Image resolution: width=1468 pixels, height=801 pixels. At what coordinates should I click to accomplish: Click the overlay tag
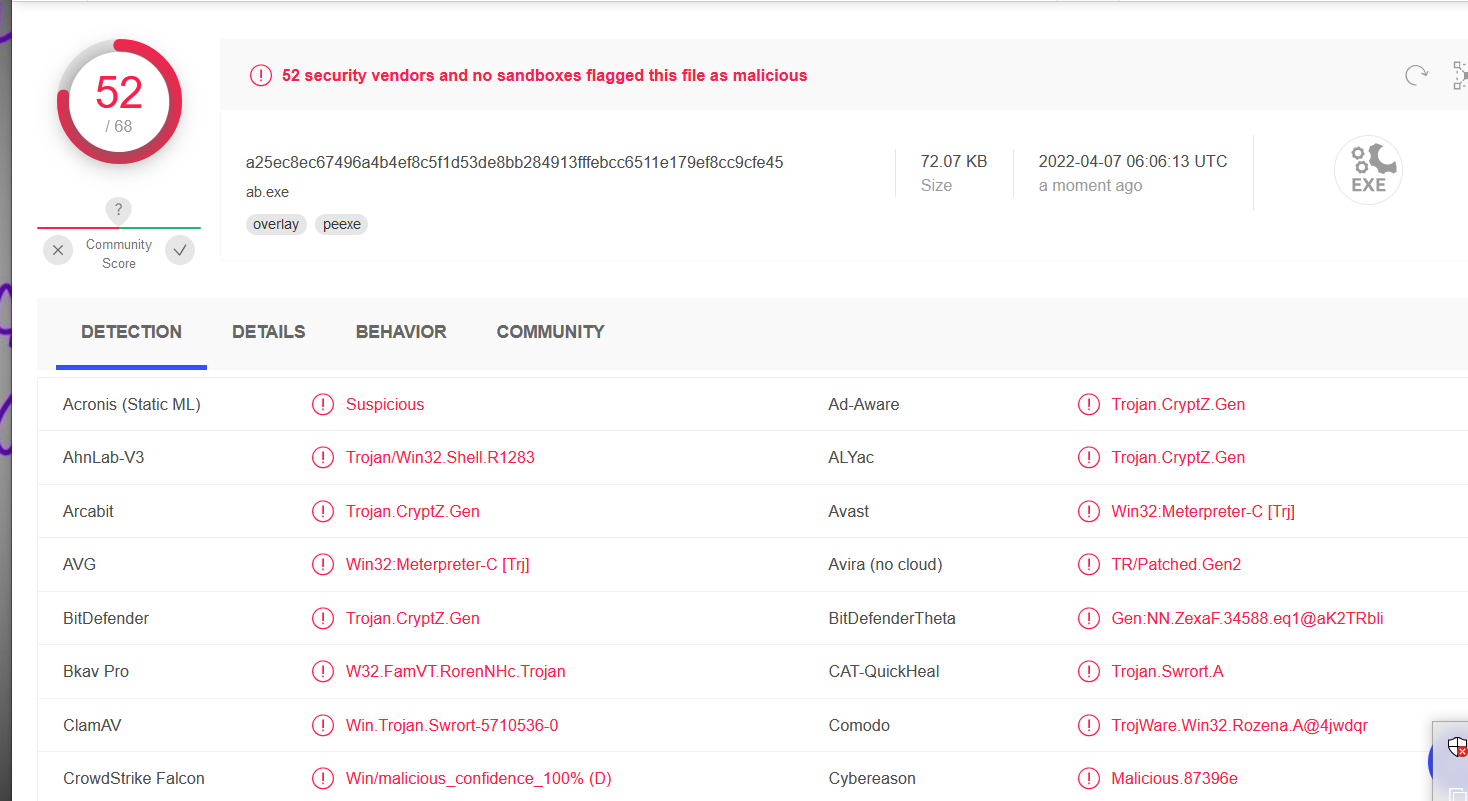point(276,224)
